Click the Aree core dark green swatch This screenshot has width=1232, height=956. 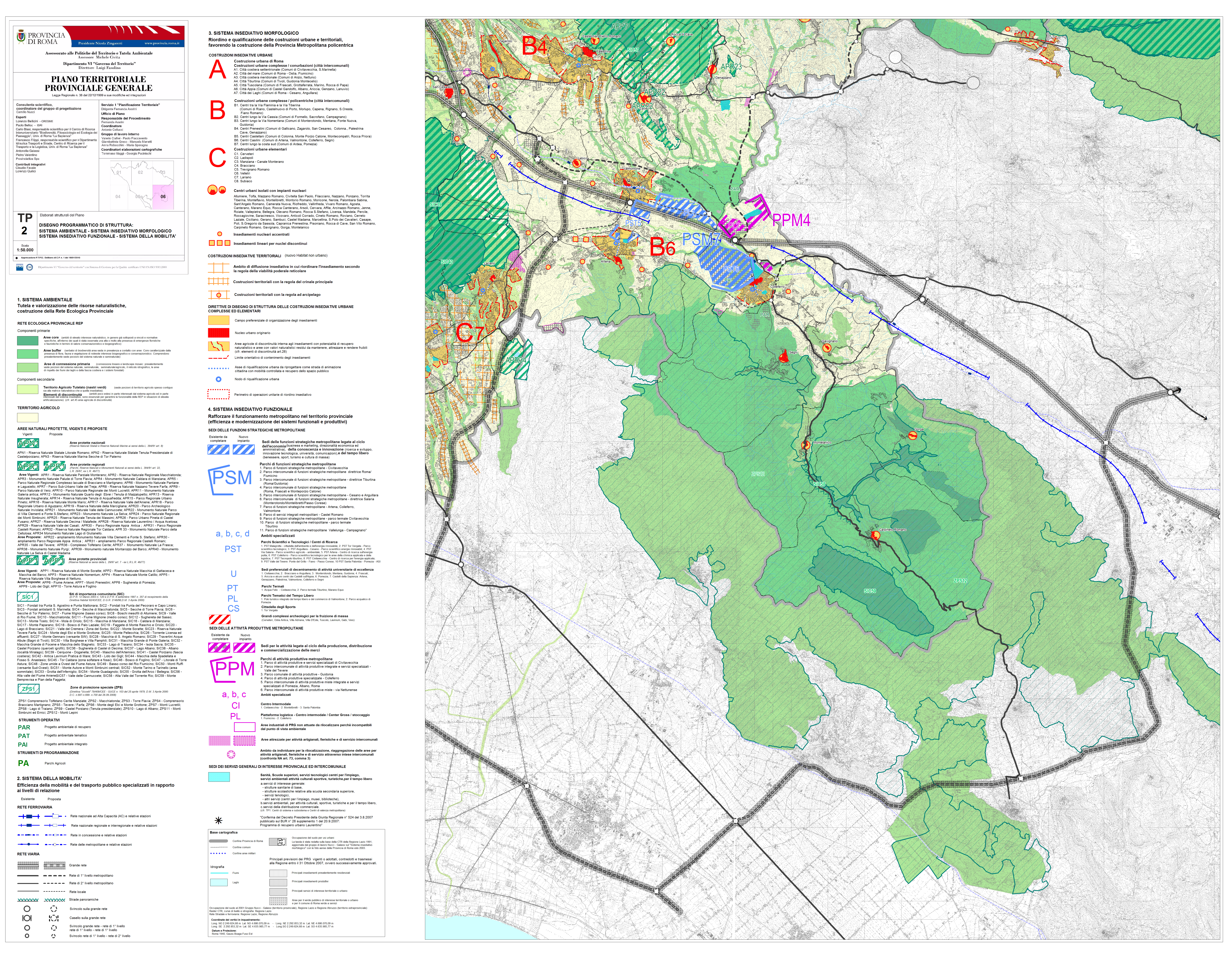click(28, 341)
